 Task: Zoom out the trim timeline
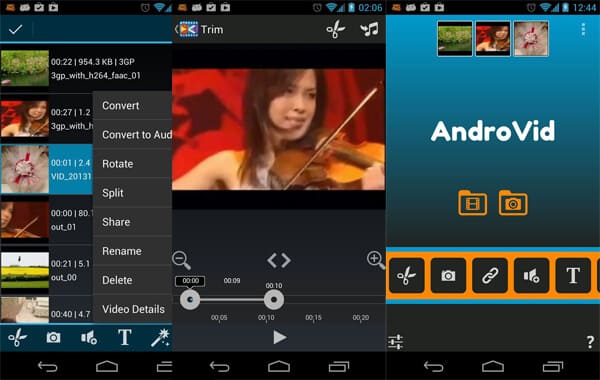pyautogui.click(x=181, y=260)
